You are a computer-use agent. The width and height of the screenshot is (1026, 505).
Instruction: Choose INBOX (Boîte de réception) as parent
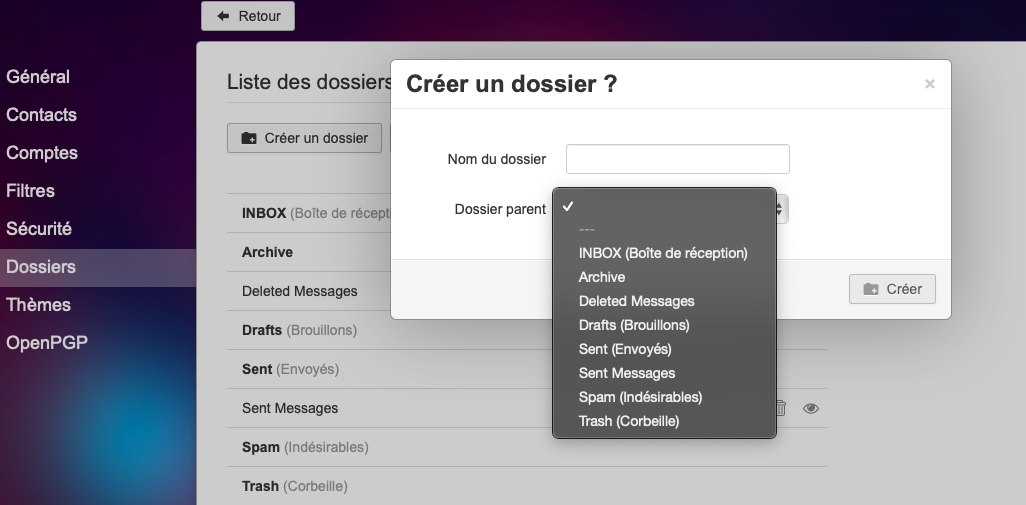(x=664, y=253)
